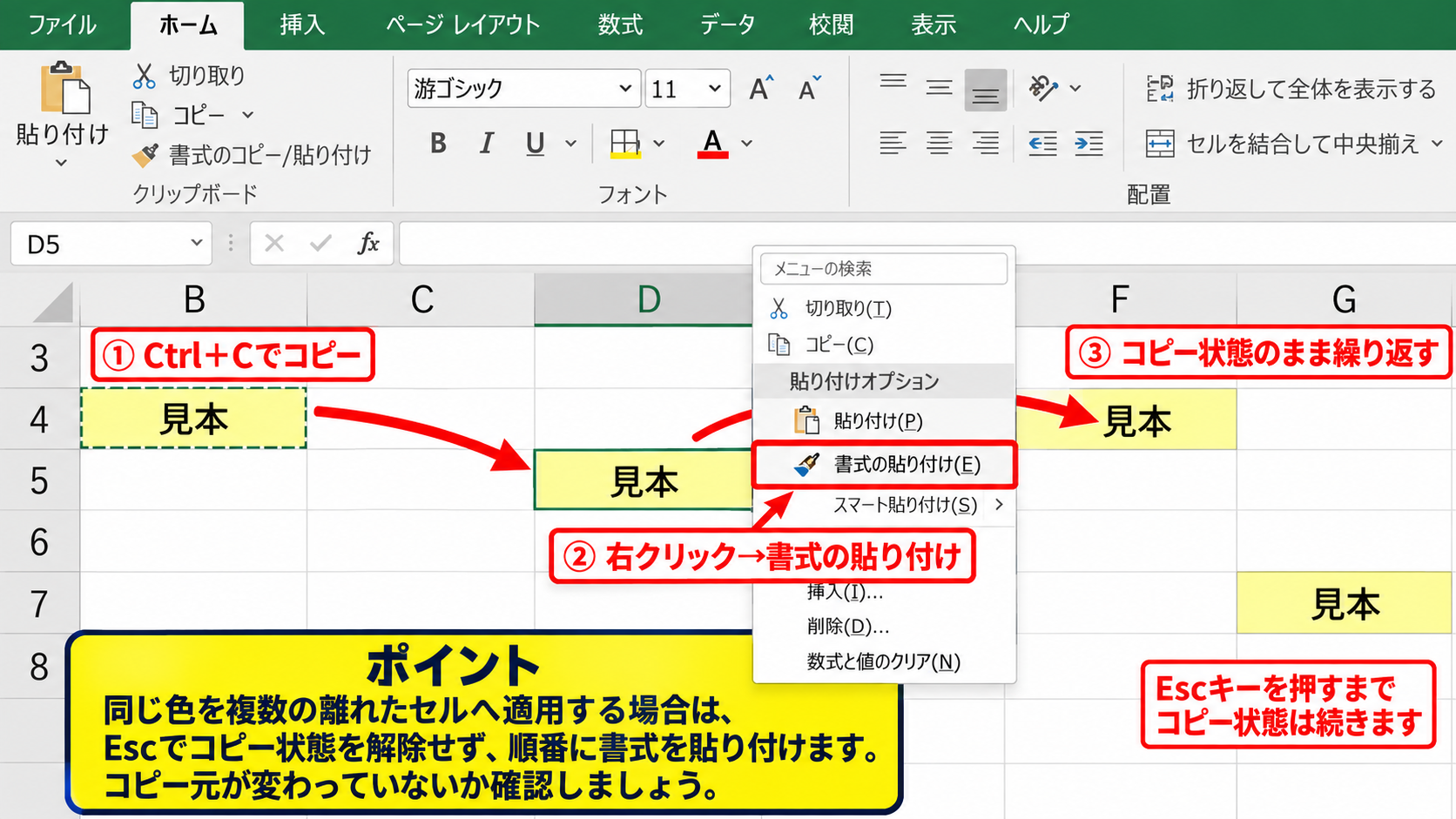The width and height of the screenshot is (1456, 819).
Task: Choose 切り取り(T) in context menu
Action: (884, 308)
